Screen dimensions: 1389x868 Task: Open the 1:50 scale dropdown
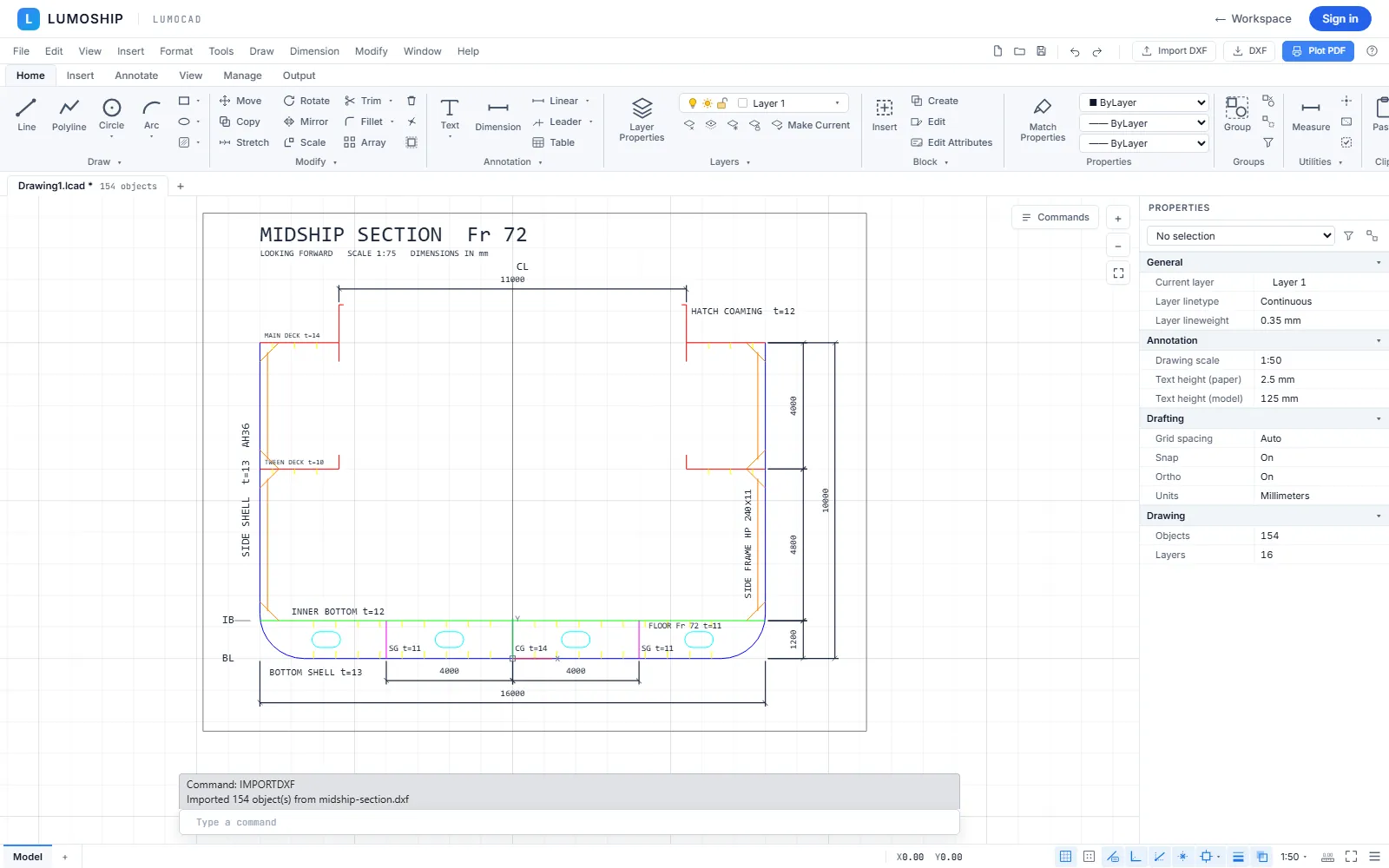1294,857
